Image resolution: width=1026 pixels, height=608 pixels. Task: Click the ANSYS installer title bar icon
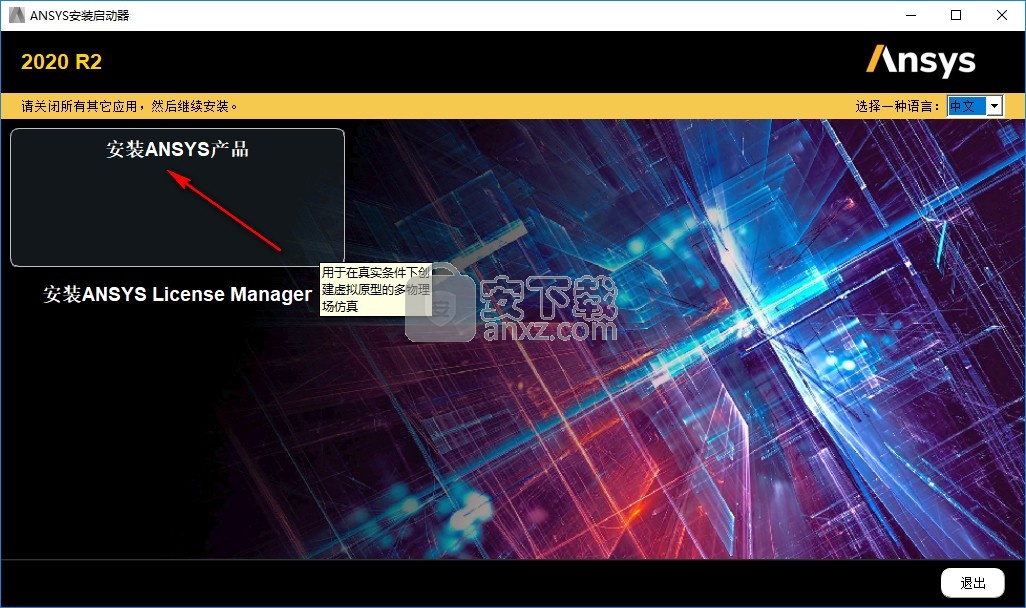[16, 15]
